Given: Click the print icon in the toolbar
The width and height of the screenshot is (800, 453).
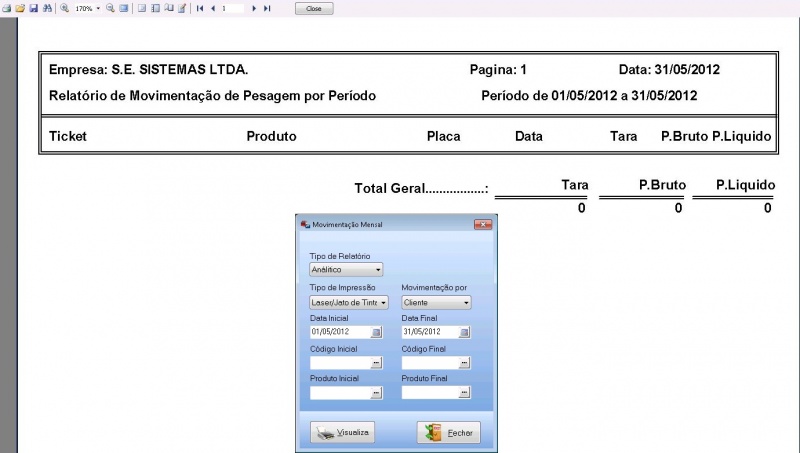Looking at the screenshot, I should (6, 8).
